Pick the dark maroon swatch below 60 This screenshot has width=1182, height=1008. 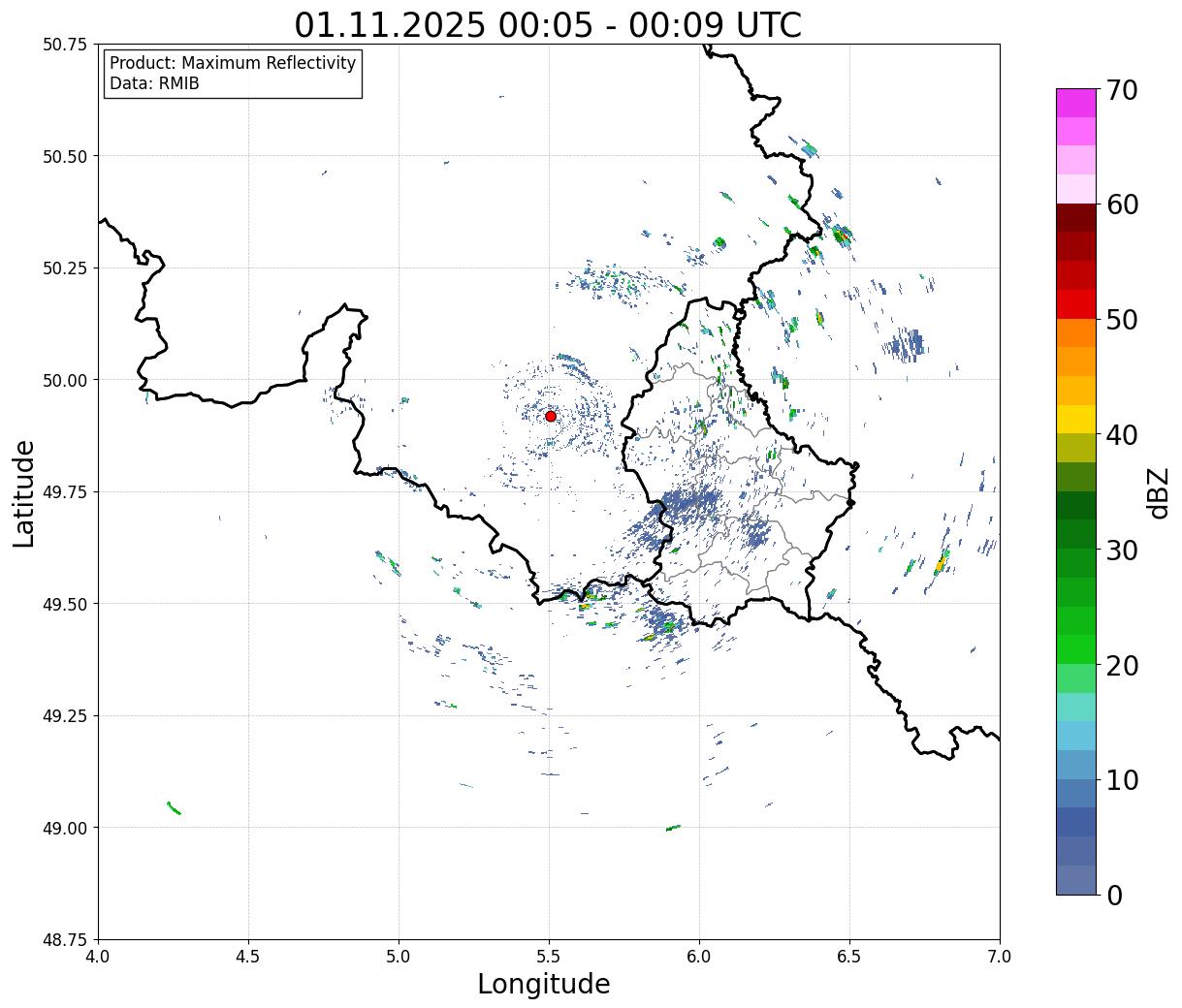[1076, 218]
